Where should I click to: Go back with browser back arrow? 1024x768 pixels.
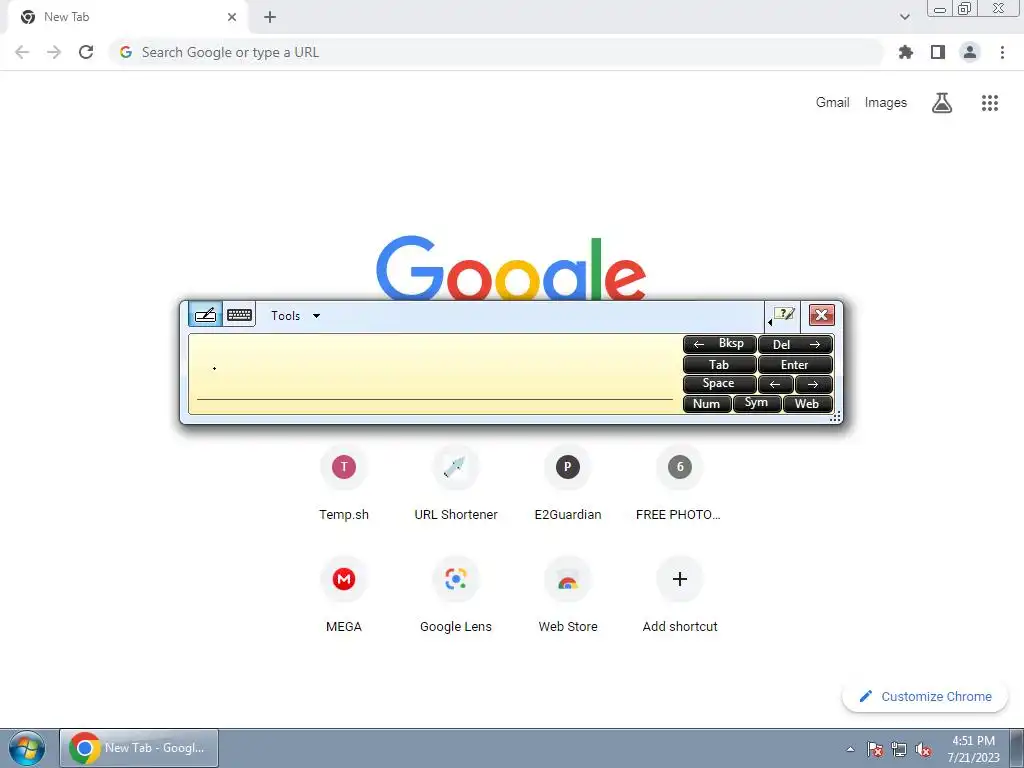(22, 52)
